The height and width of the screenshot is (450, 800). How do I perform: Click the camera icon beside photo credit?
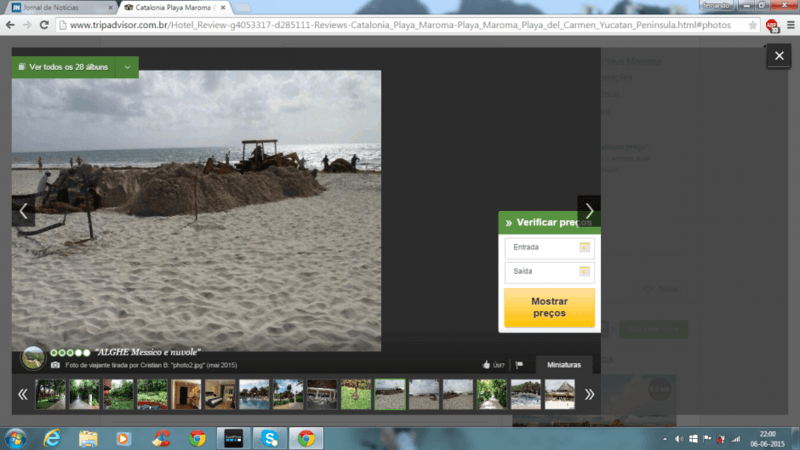55,365
